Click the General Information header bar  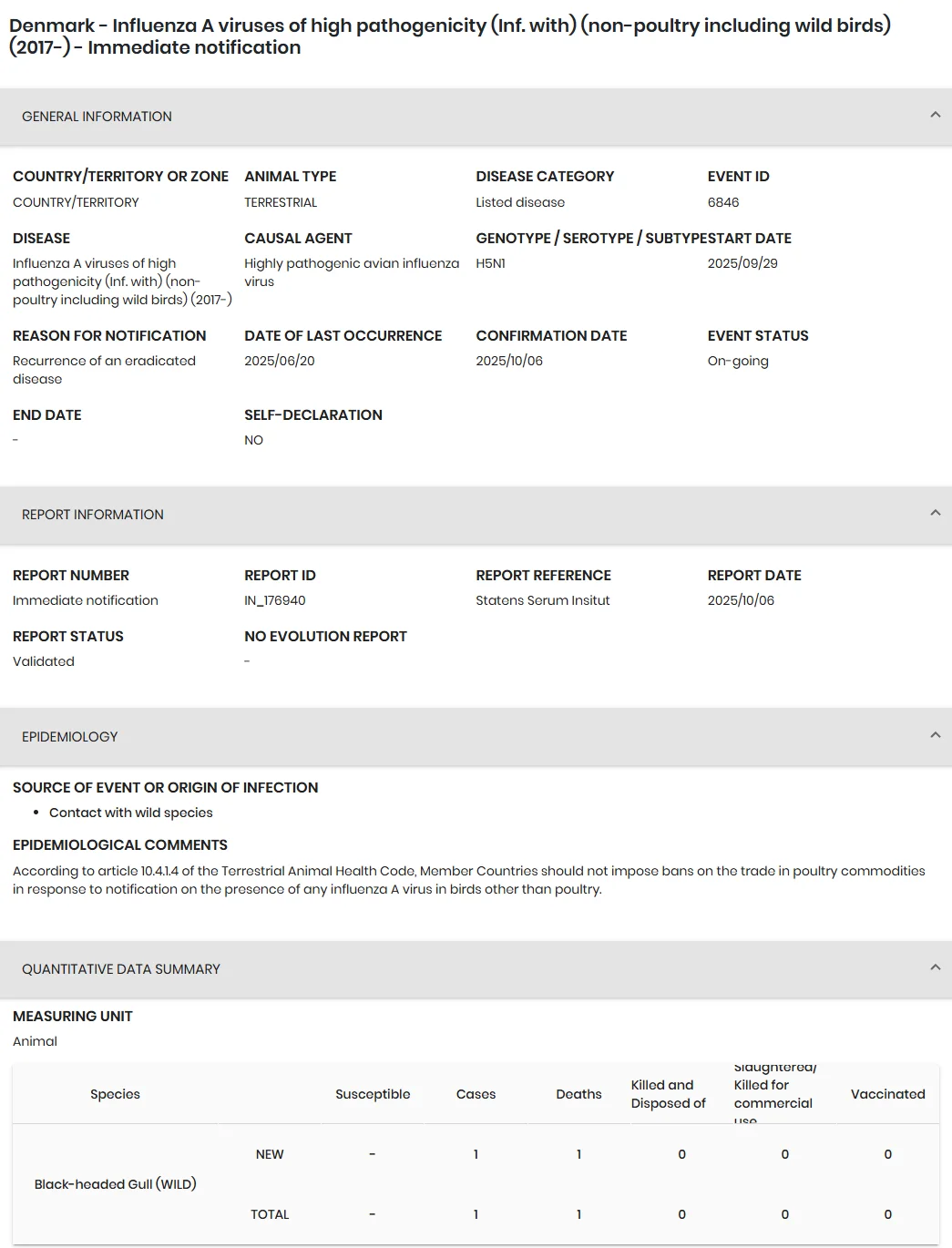(476, 117)
